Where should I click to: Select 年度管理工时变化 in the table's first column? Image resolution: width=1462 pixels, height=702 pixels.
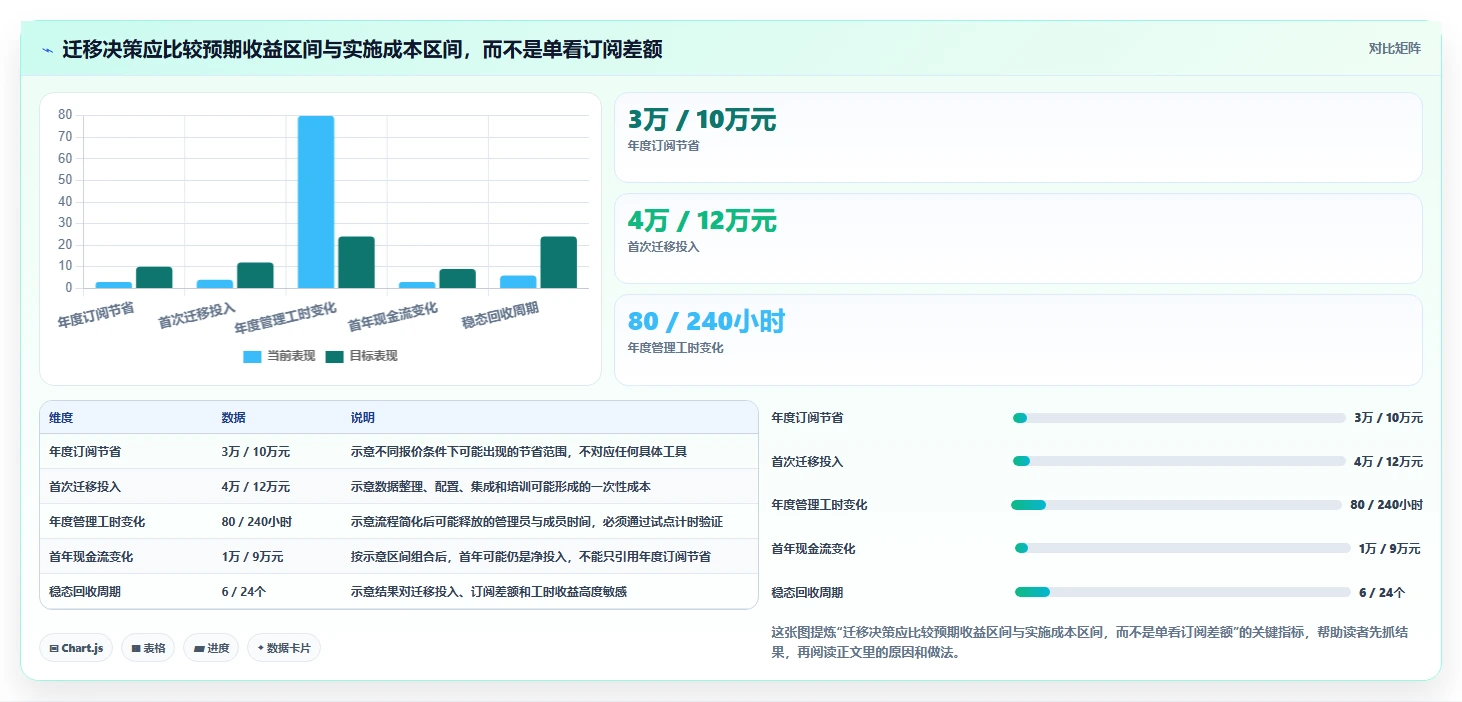[x=97, y=522]
